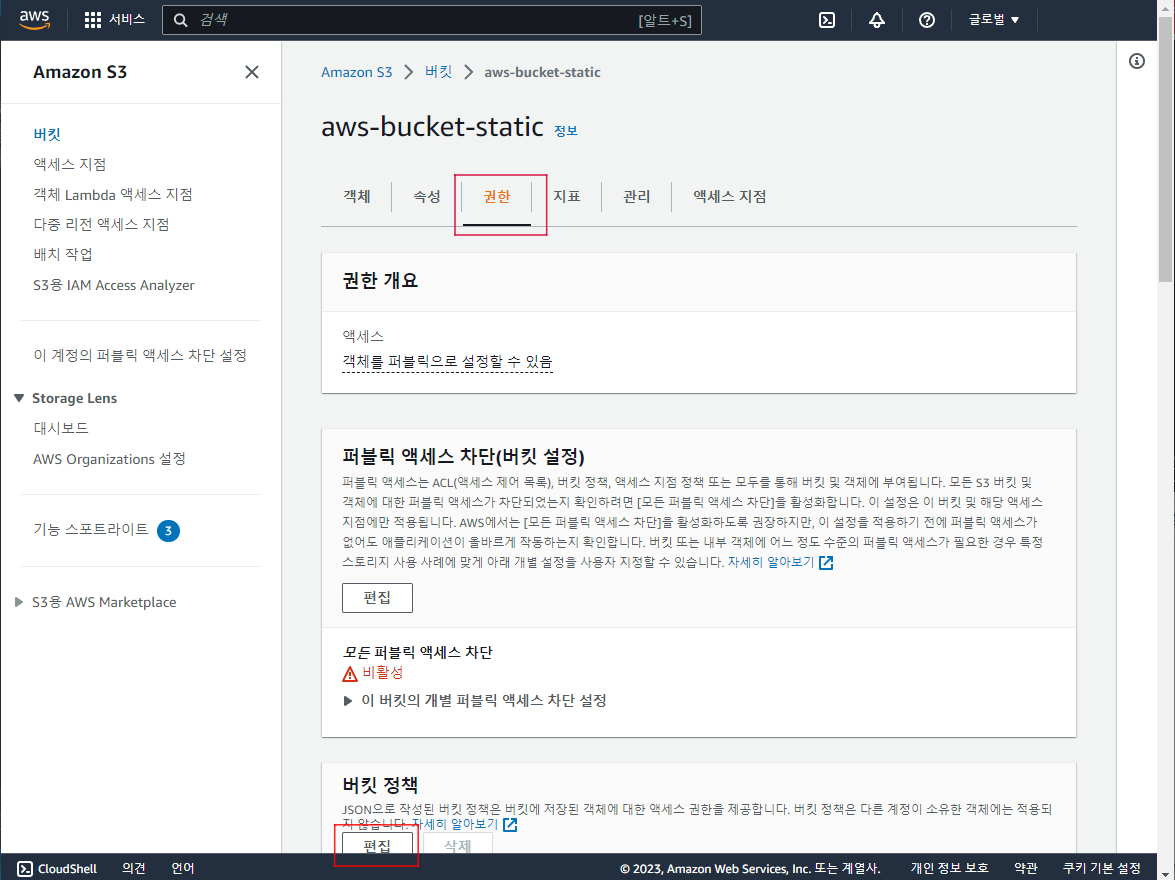Image resolution: width=1175 pixels, height=880 pixels.
Task: Click 언어 in the footer
Action: pyautogui.click(x=183, y=868)
